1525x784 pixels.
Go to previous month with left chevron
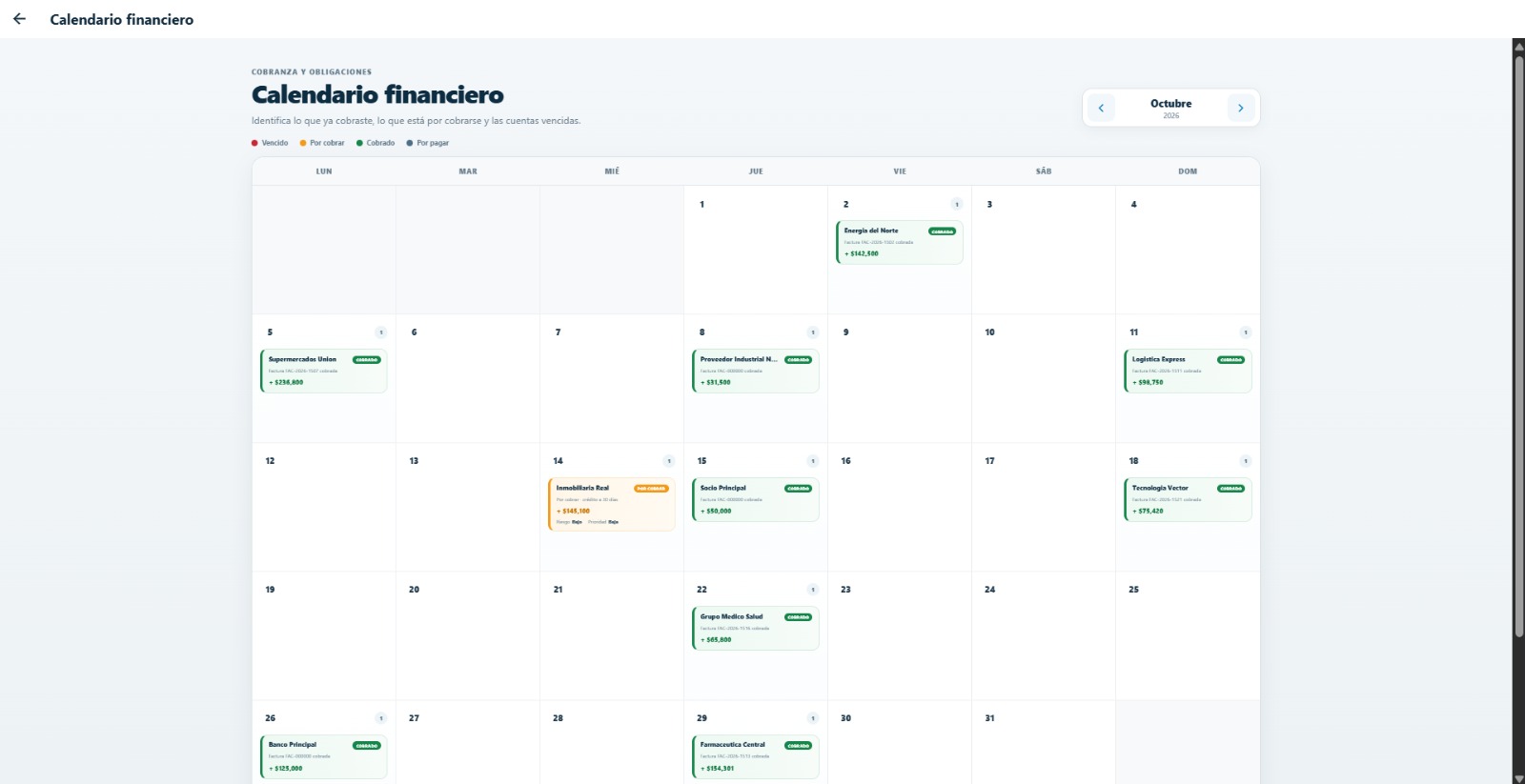(1101, 108)
